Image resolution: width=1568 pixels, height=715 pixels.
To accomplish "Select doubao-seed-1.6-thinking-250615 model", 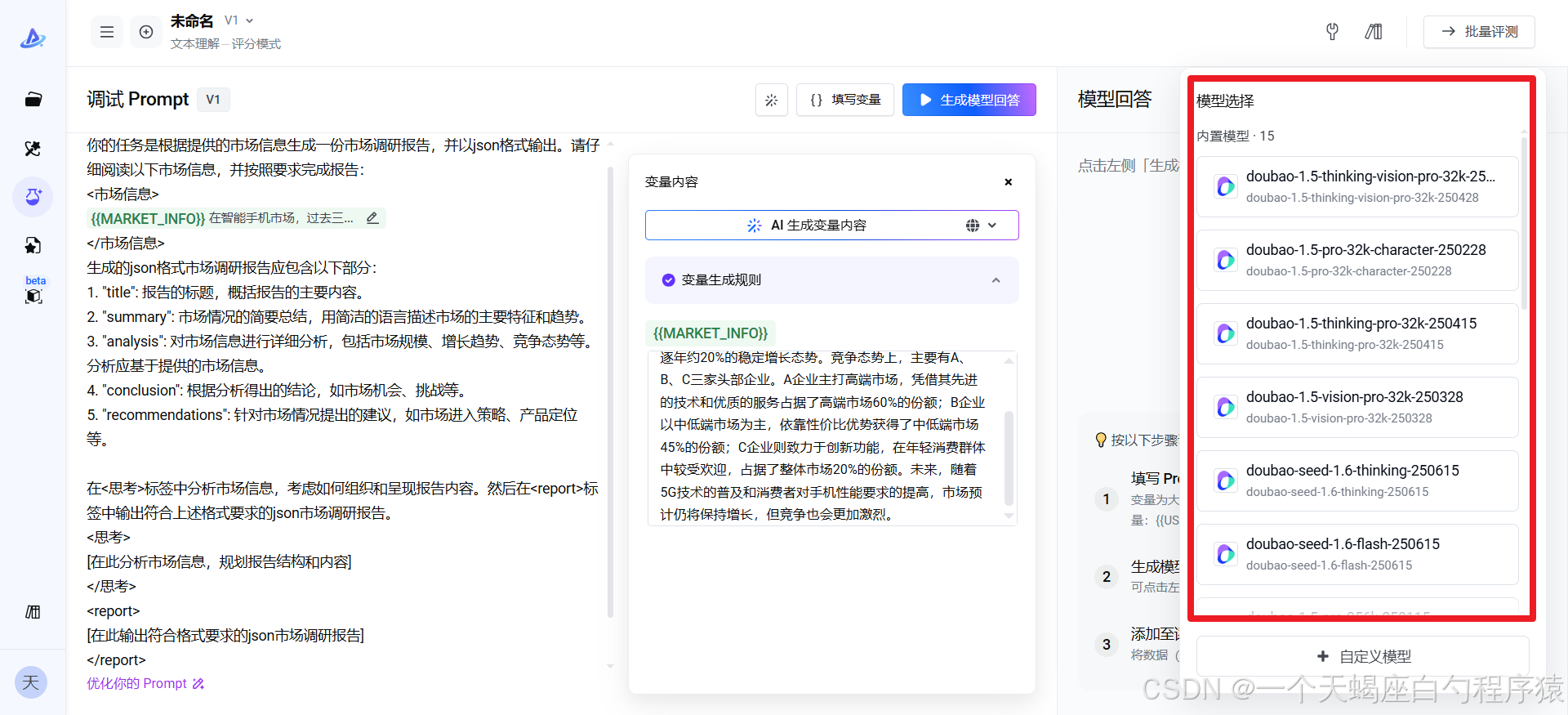I will (x=1356, y=480).
